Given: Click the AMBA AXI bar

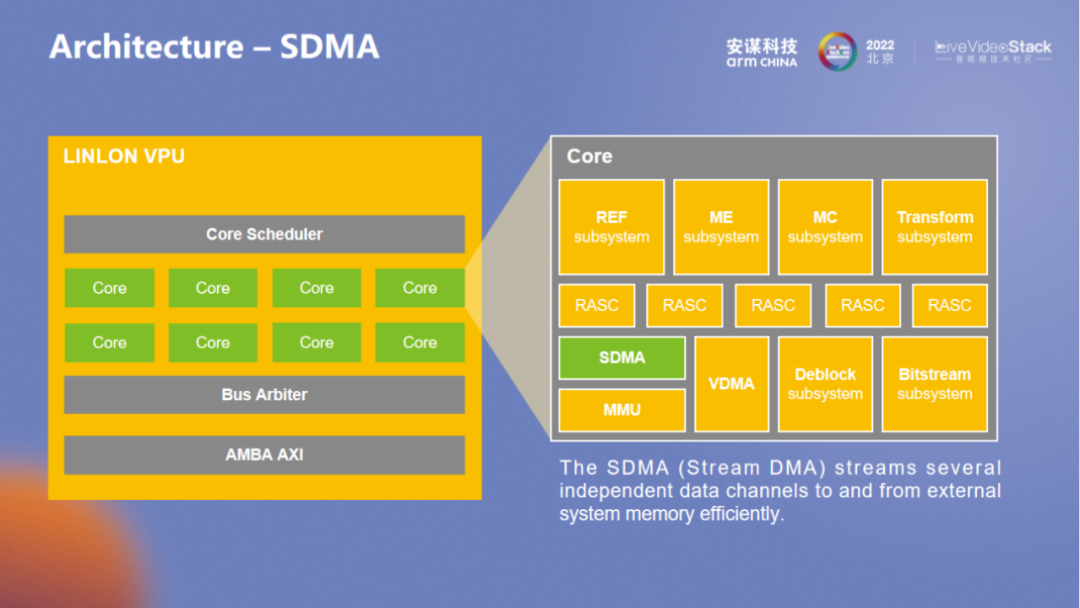Looking at the screenshot, I should click(x=264, y=455).
